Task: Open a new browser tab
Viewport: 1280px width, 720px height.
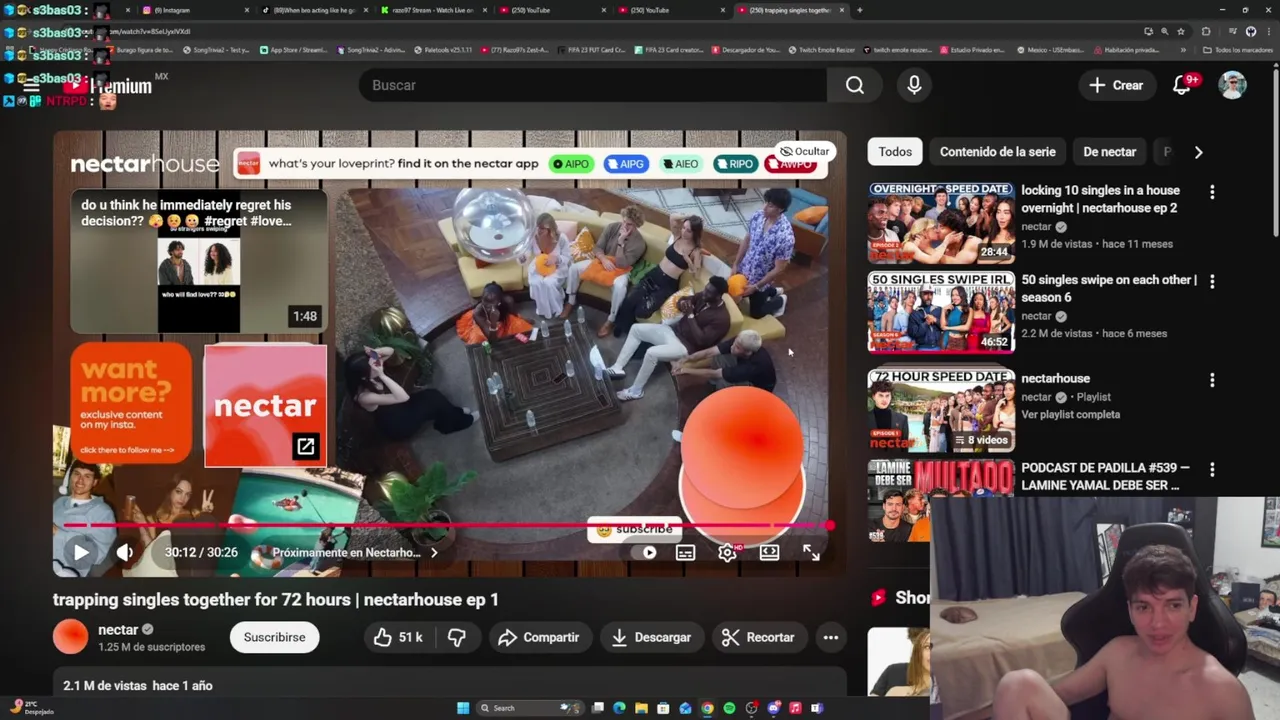Action: pyautogui.click(x=859, y=10)
